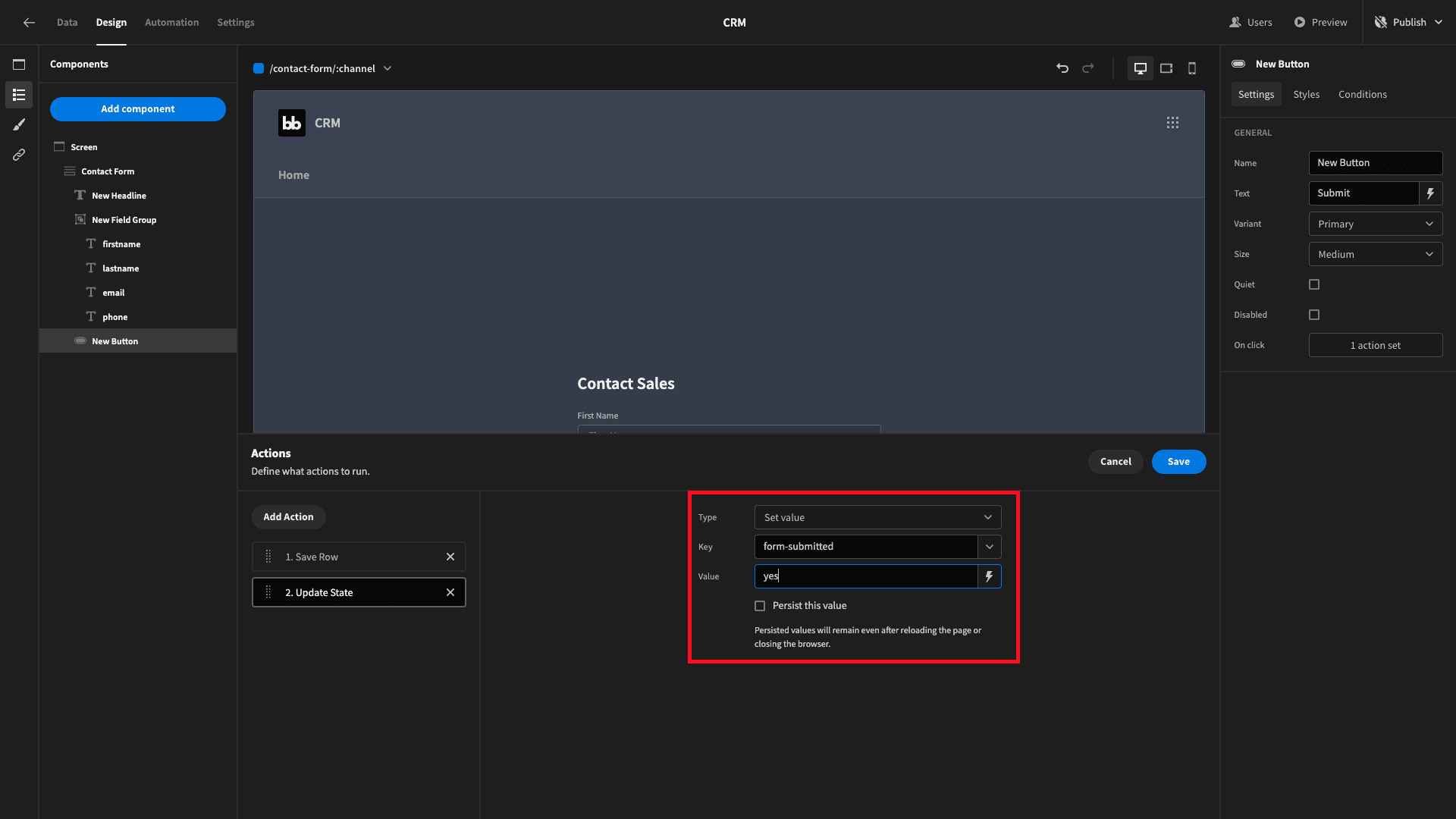The image size is (1456, 819).
Task: Remove the Update State action
Action: (450, 592)
